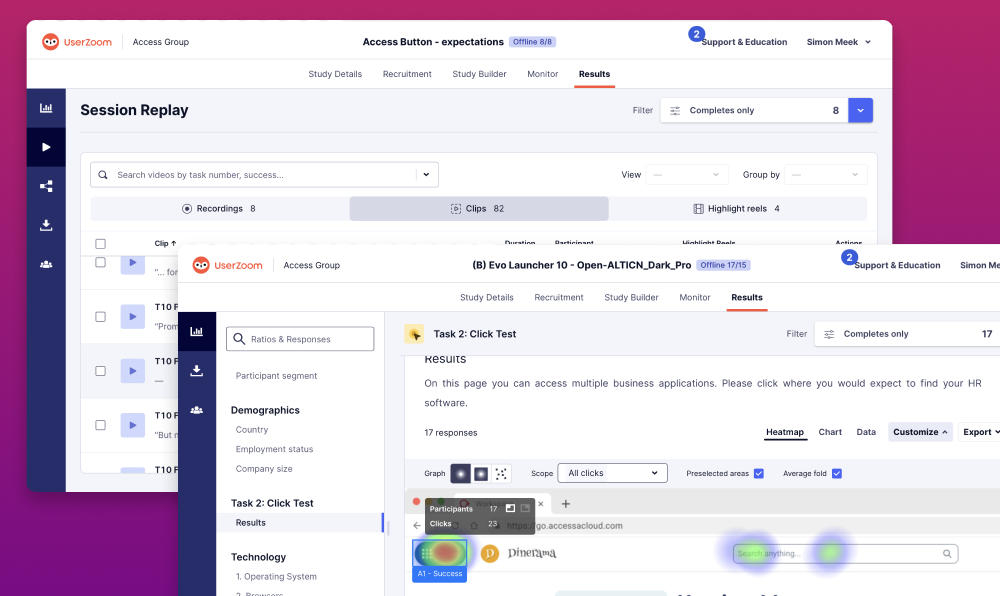Switch to the Chart tab
This screenshot has height=596, width=1000.
[x=830, y=432]
